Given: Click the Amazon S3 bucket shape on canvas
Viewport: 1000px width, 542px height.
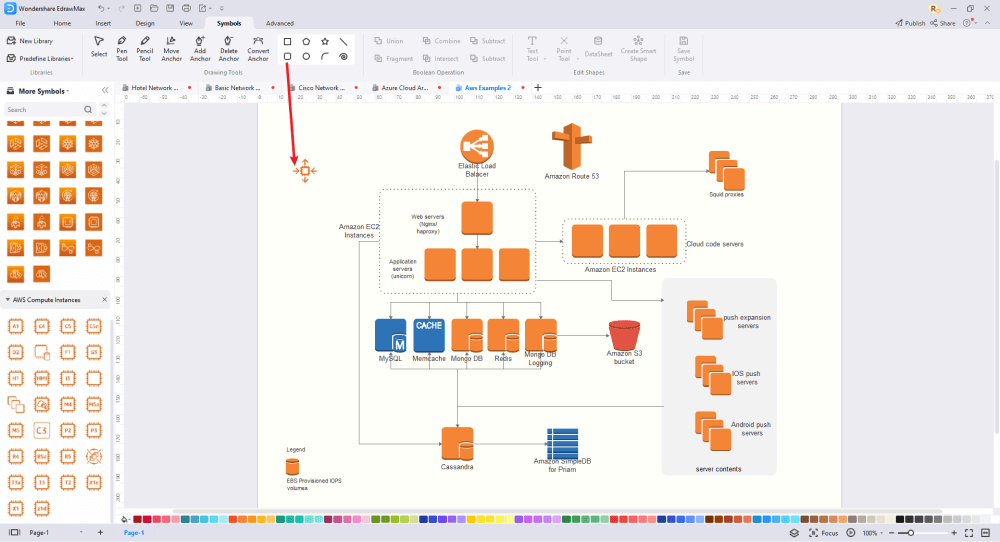Looking at the screenshot, I should click(x=624, y=335).
